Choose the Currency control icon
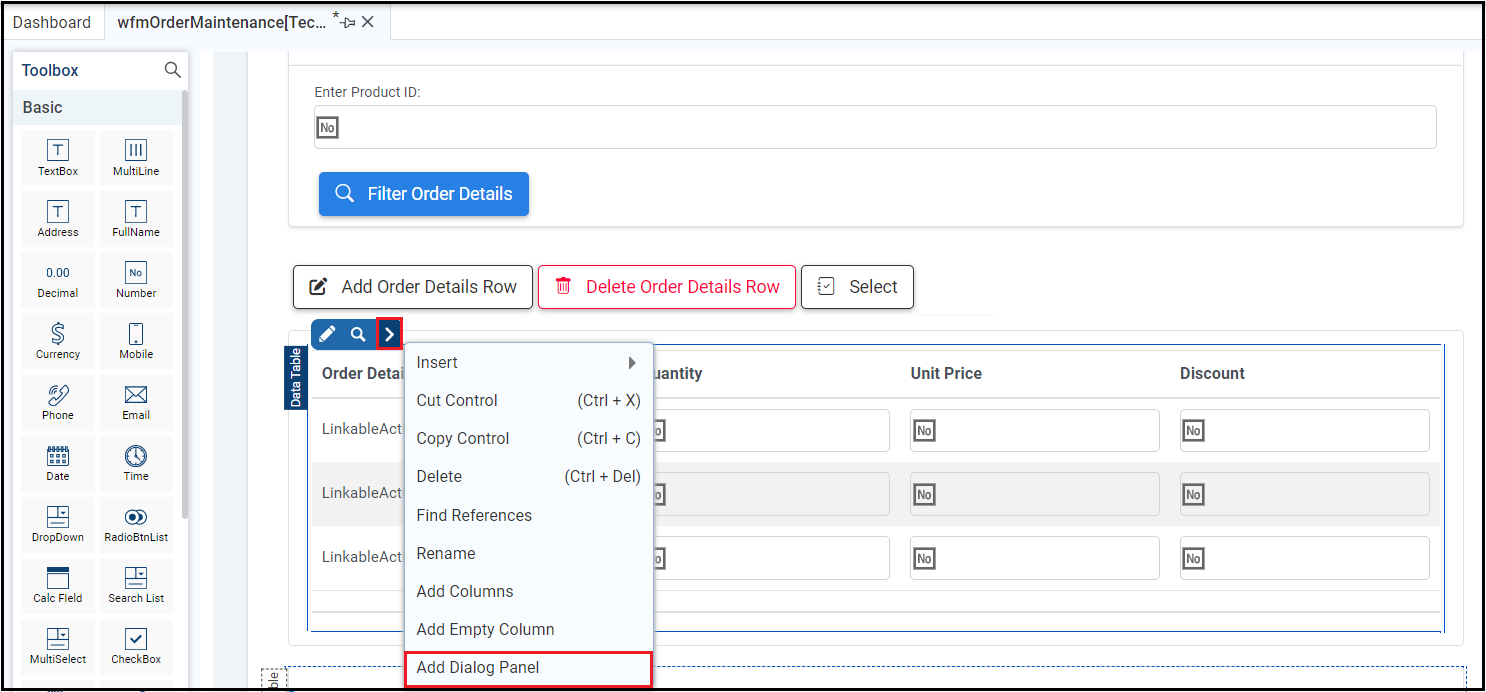The image size is (1486, 692). 58,340
